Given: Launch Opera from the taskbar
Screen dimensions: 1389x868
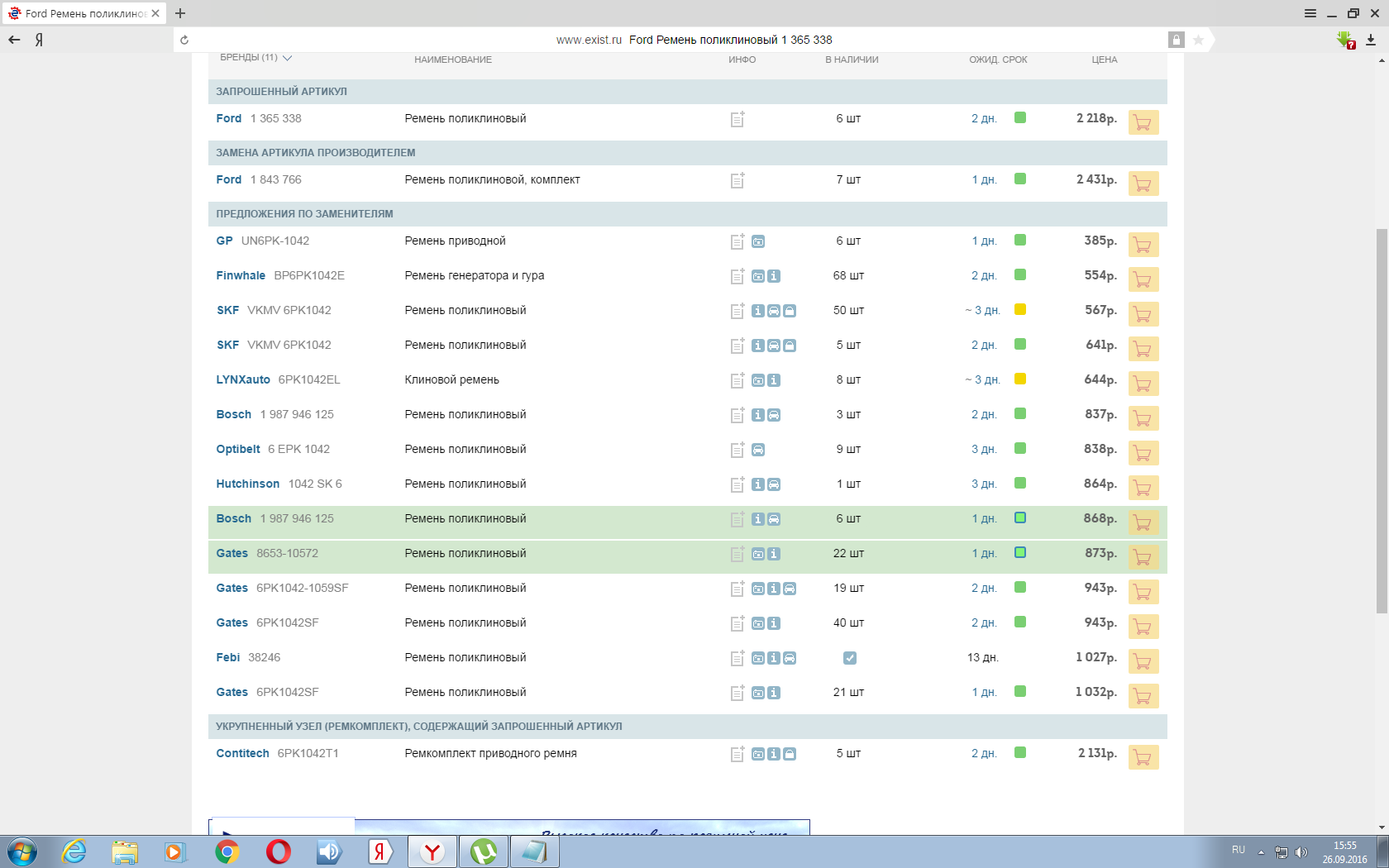Looking at the screenshot, I should pos(279,851).
